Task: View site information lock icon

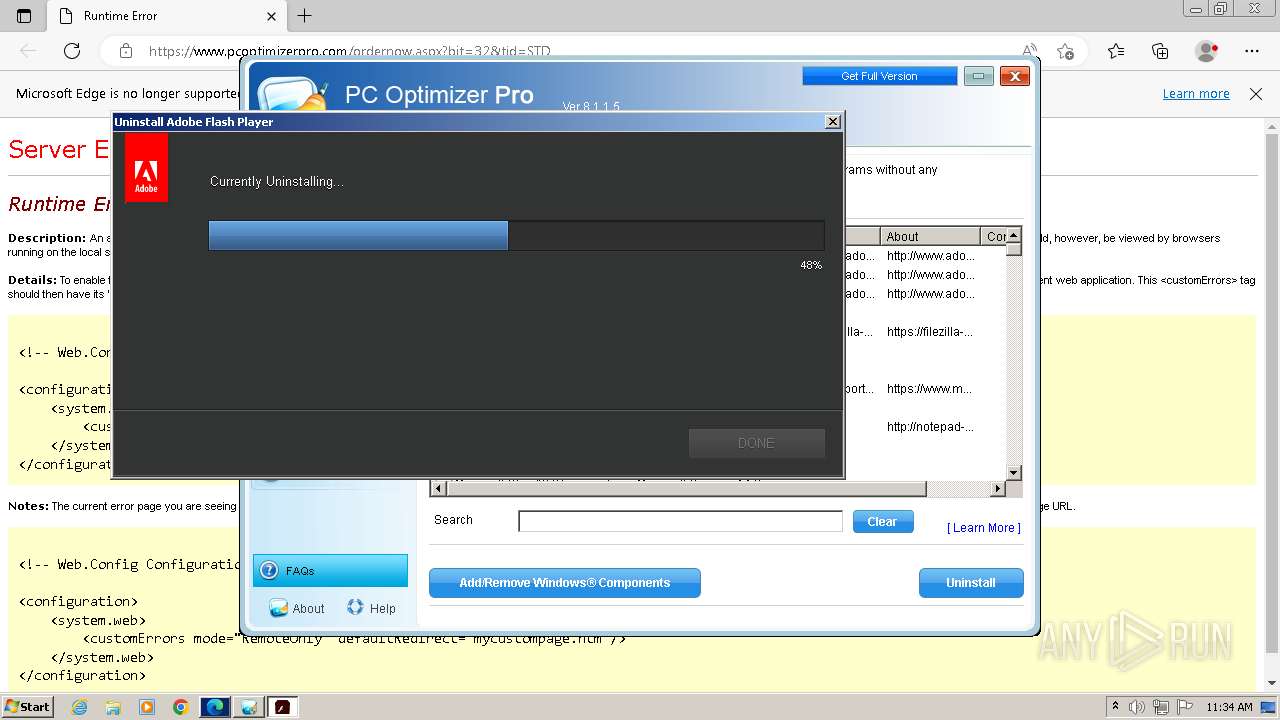Action: click(125, 51)
